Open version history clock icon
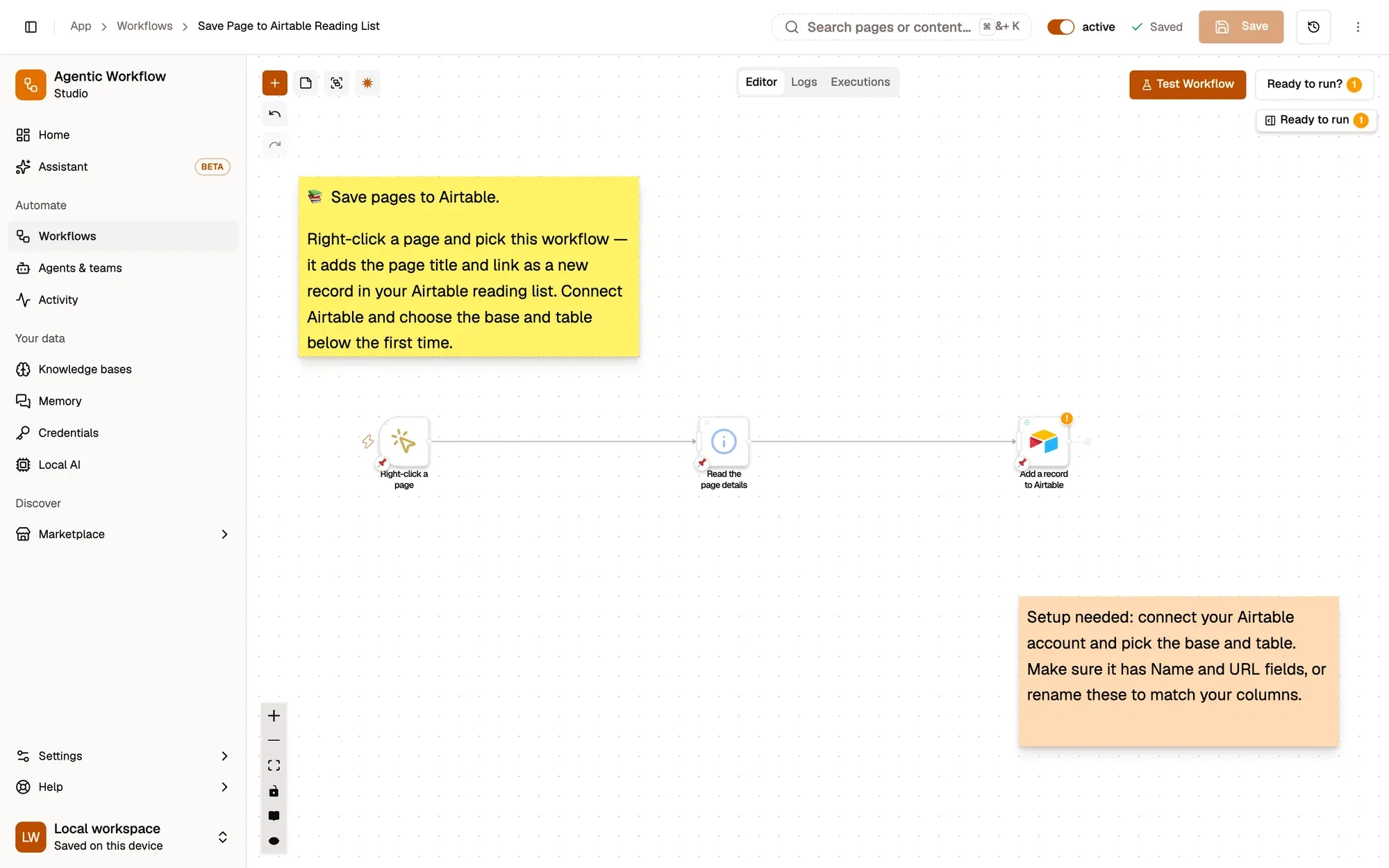Image resolution: width=1389 pixels, height=868 pixels. 1313,26
